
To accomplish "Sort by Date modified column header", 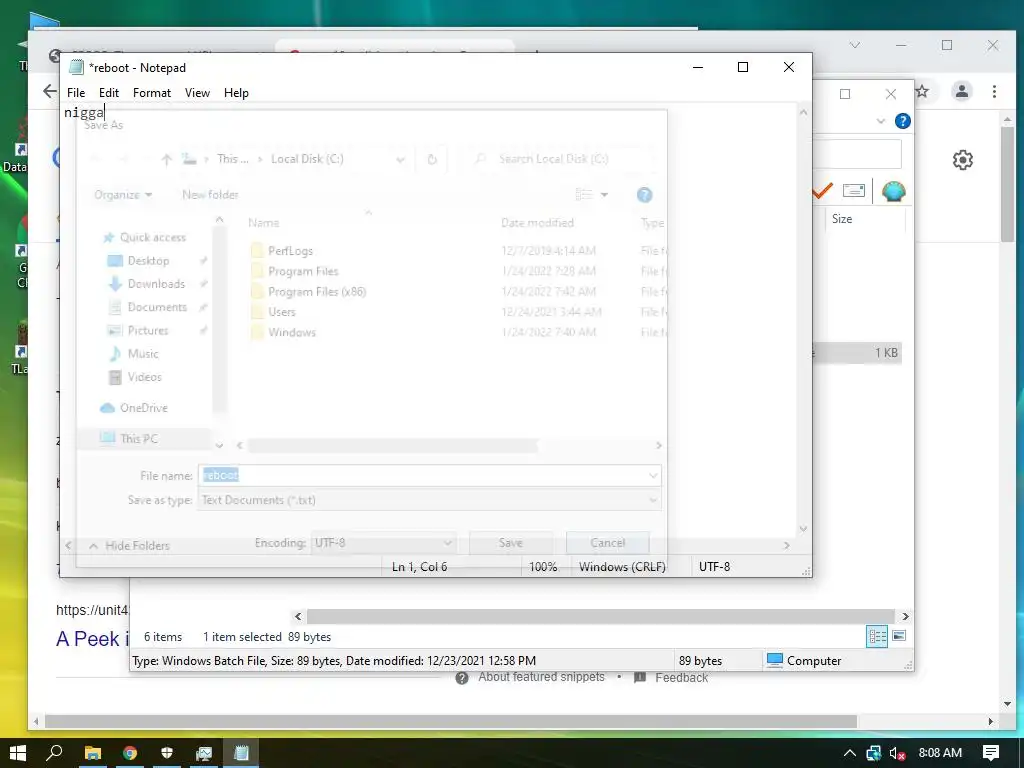I will pos(537,223).
